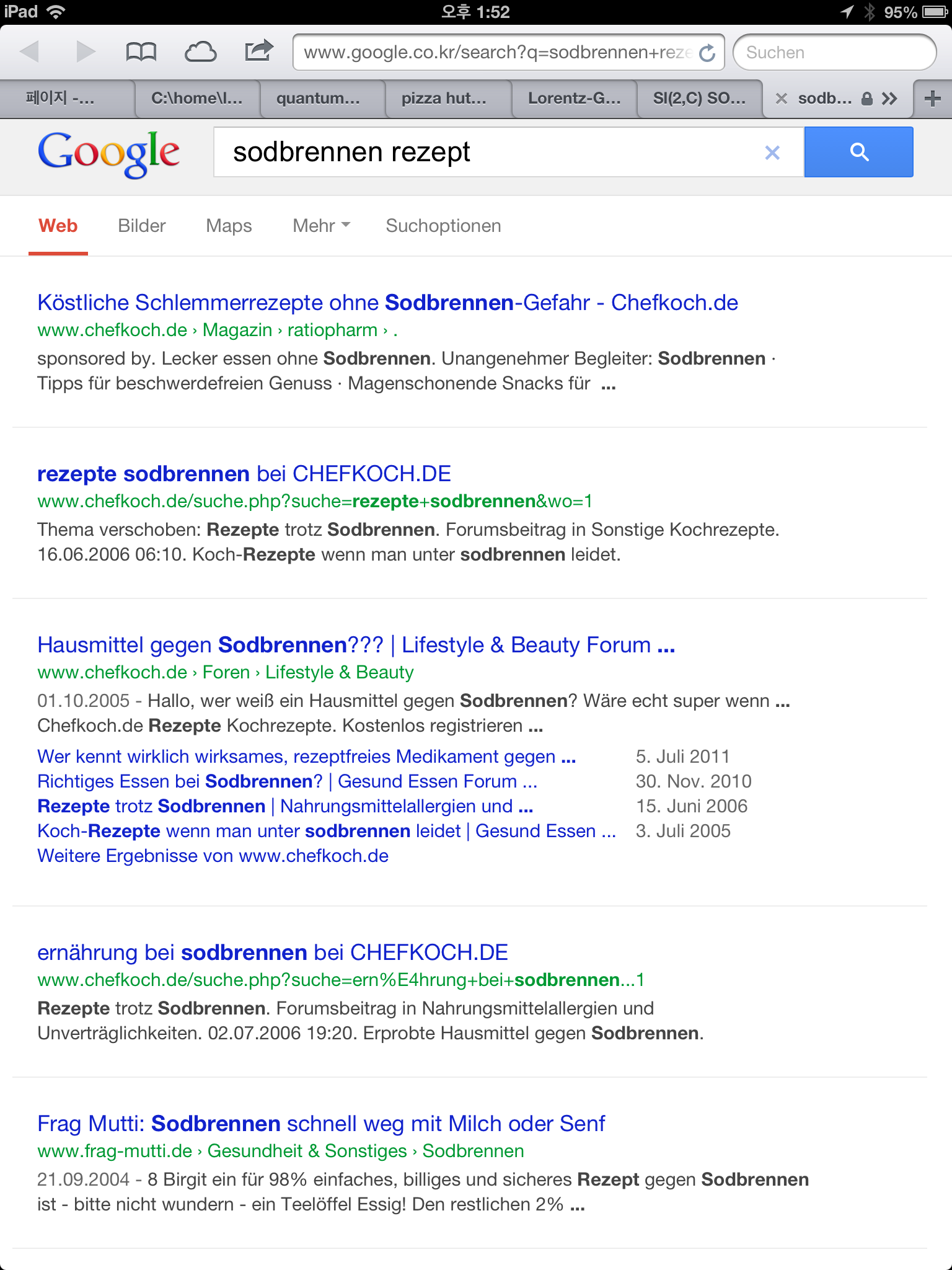Show more tabs with double chevron
952x1270 pixels.
(889, 99)
